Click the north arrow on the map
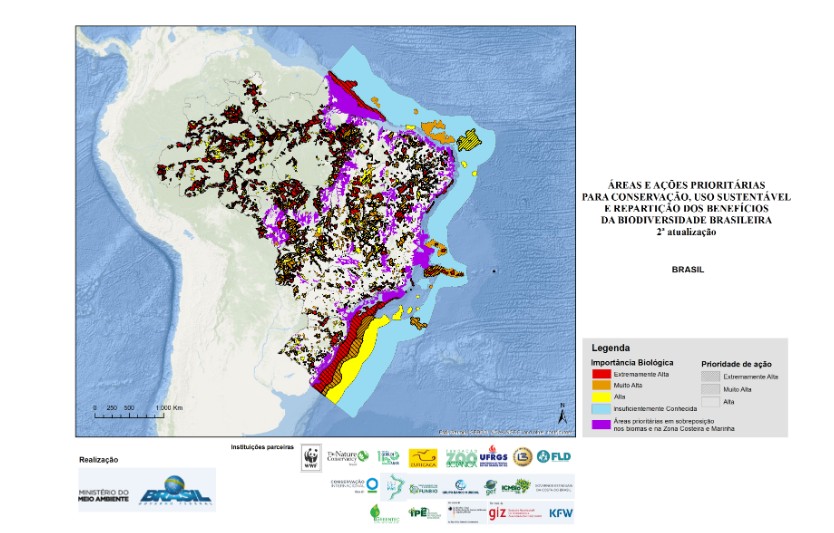 point(563,414)
